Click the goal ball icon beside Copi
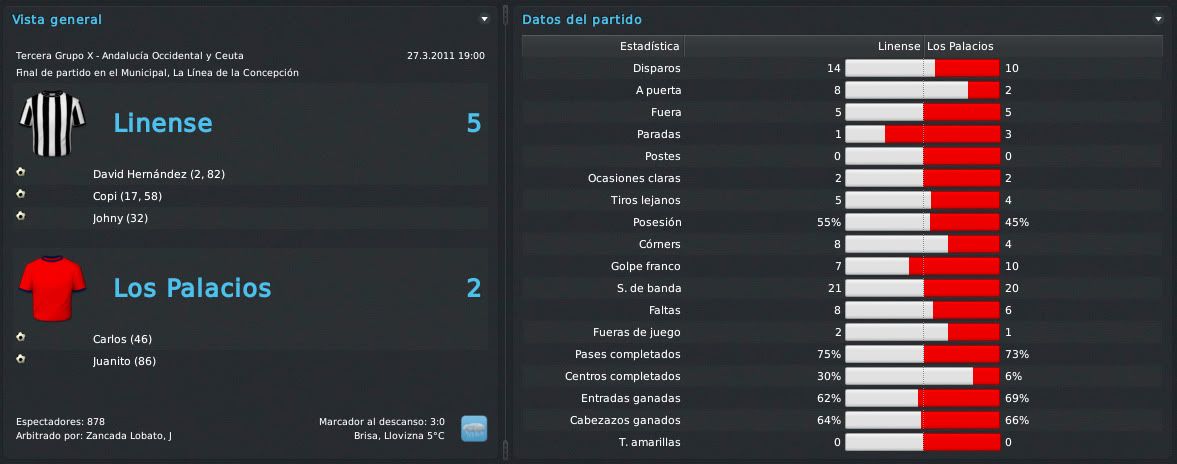Screen dimensions: 1177x464 coord(20,194)
